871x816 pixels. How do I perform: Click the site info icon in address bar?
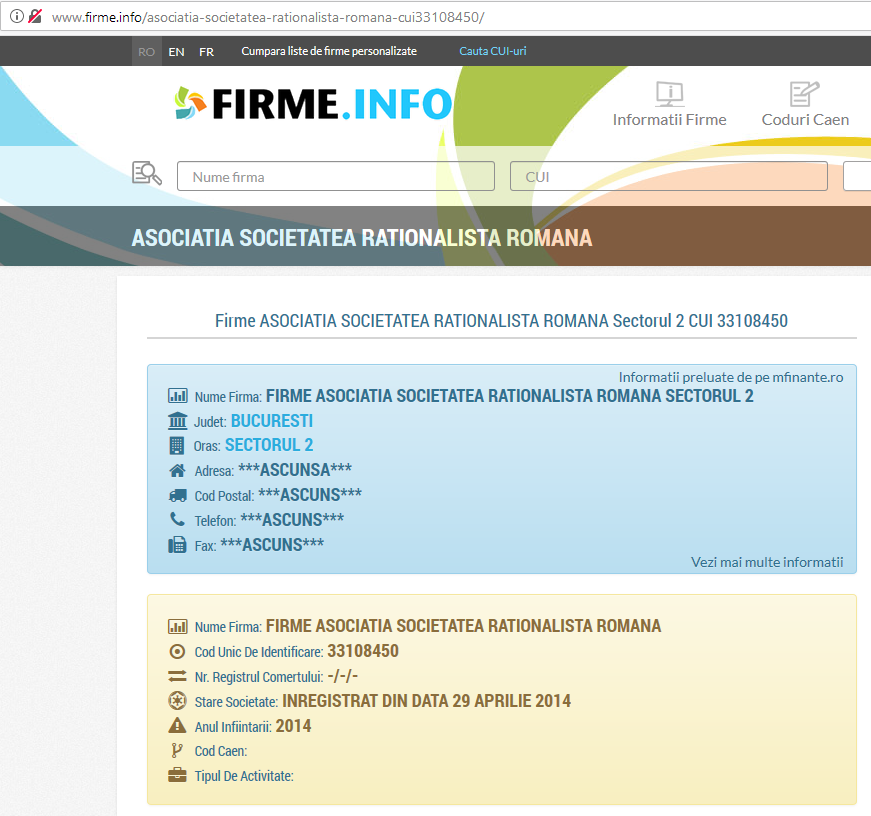pos(17,16)
